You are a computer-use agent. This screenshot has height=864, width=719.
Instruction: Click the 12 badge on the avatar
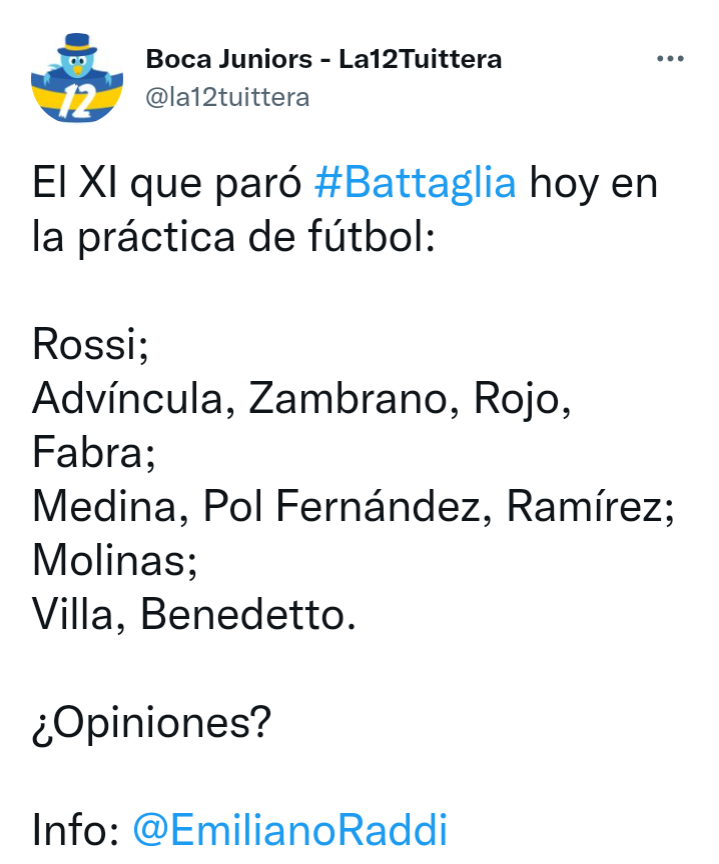76,102
